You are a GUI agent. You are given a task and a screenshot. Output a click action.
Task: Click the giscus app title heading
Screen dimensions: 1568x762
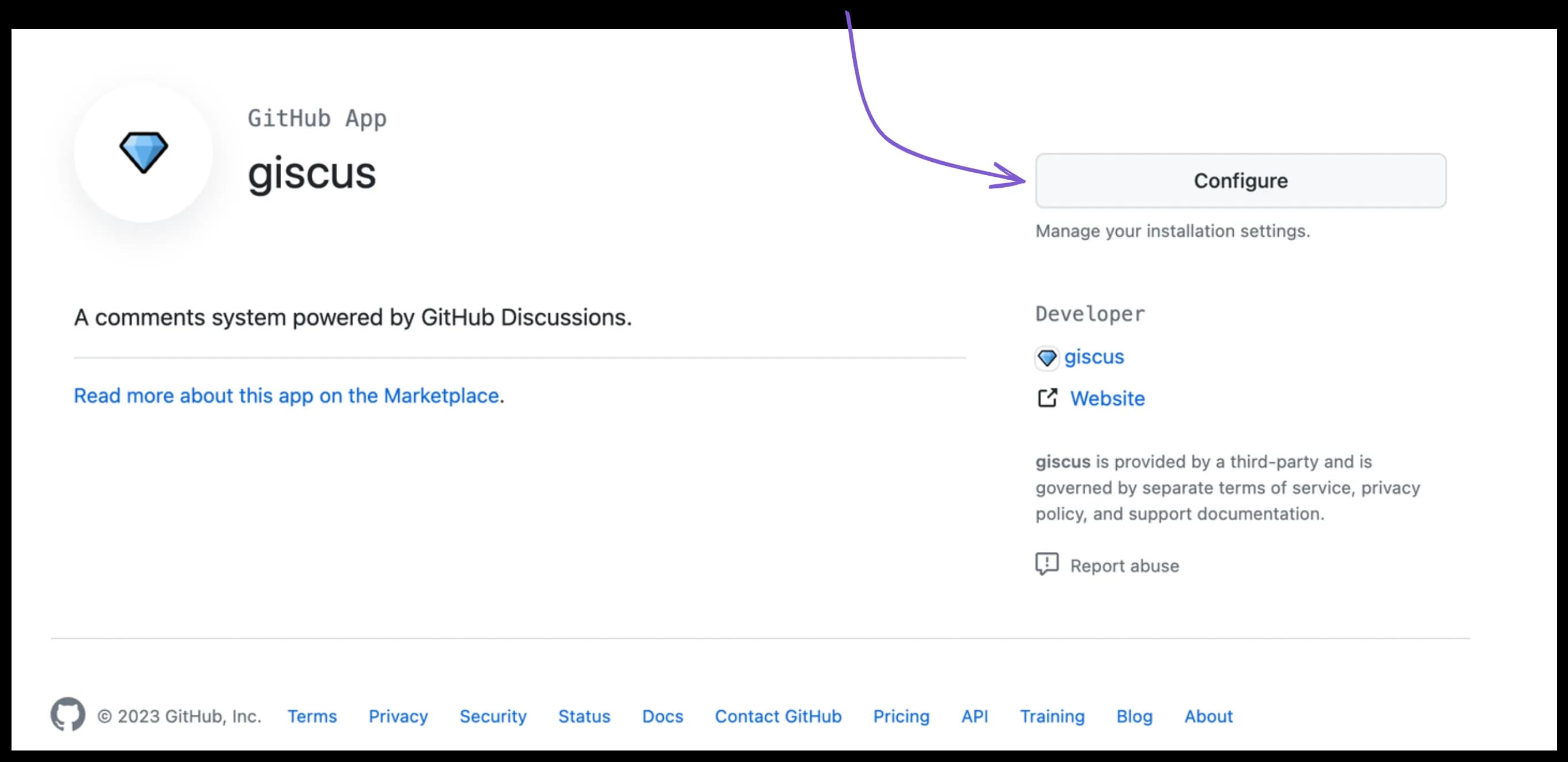(x=312, y=173)
